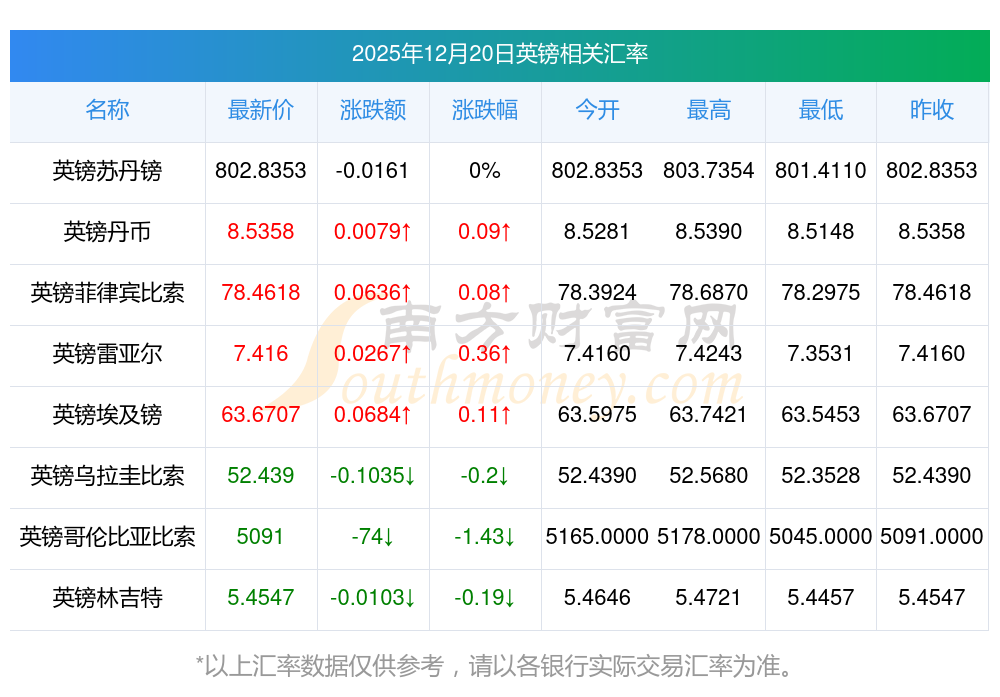Viewport: 1000px width, 697px height.
Task: Select the 最高 column header
Action: pos(709,110)
